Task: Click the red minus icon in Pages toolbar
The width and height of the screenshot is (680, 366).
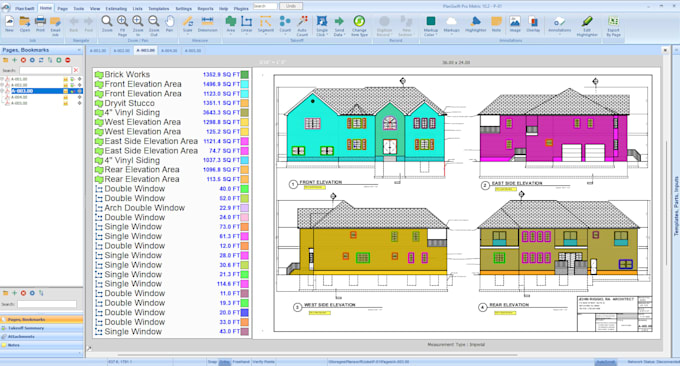Action: point(68,60)
